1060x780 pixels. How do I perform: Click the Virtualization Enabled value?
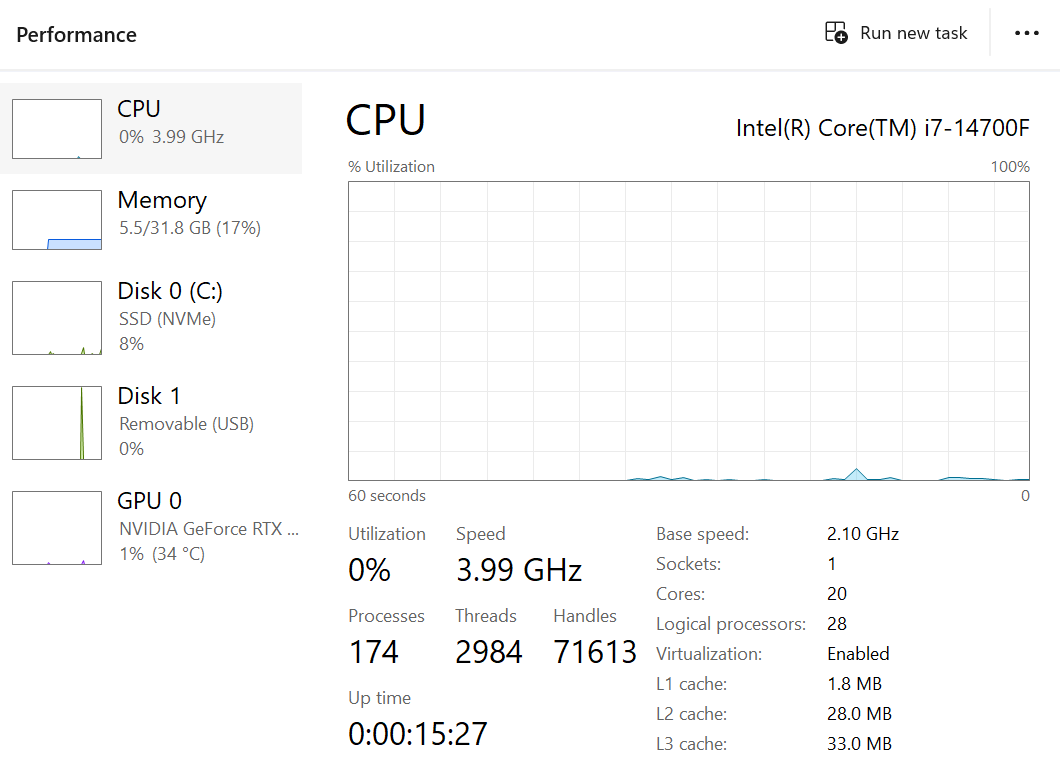[x=857, y=654]
